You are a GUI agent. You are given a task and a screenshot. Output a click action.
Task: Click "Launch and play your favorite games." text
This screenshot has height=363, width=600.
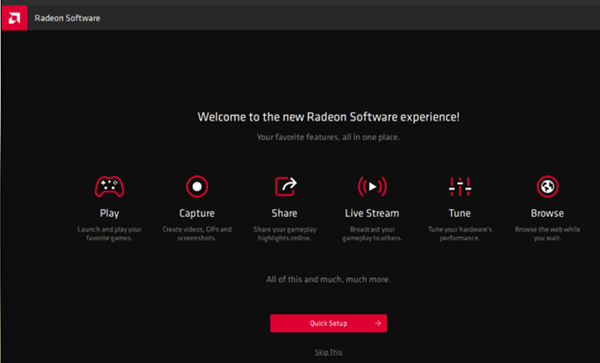[x=109, y=234]
